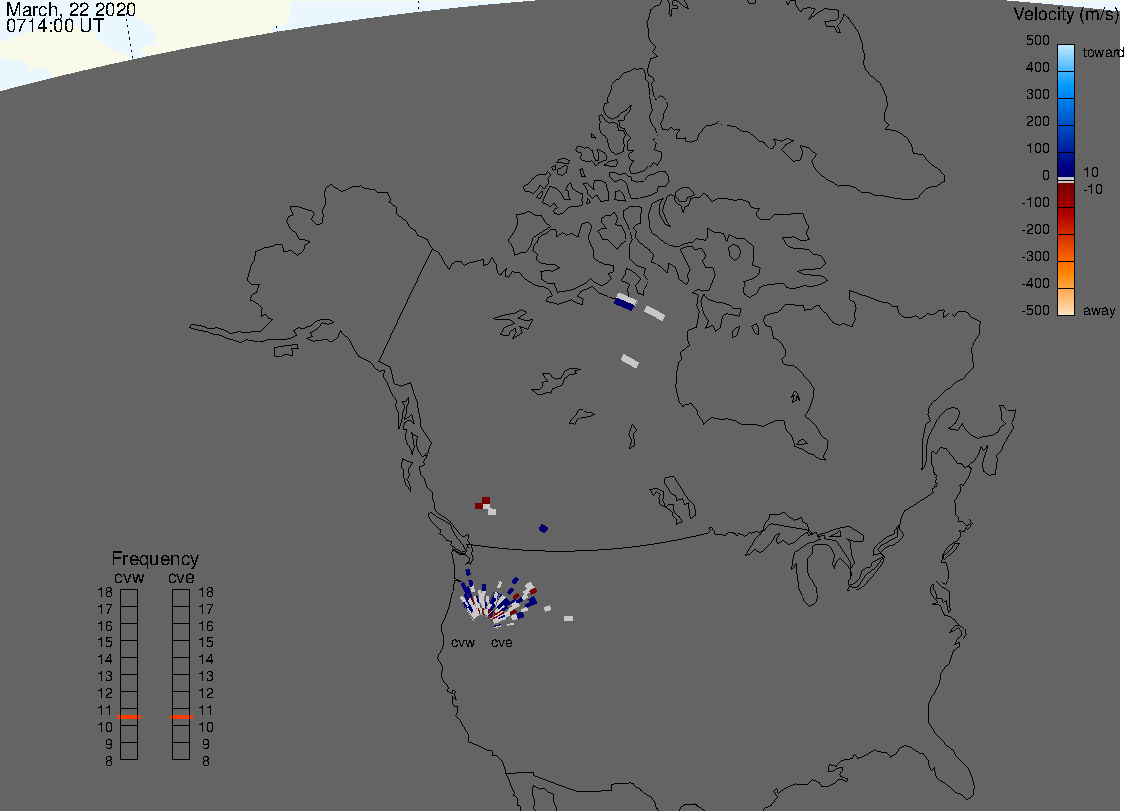This screenshot has width=1124, height=811.
Task: Click the "500" value on the velocity scale
Action: pos(1037,40)
